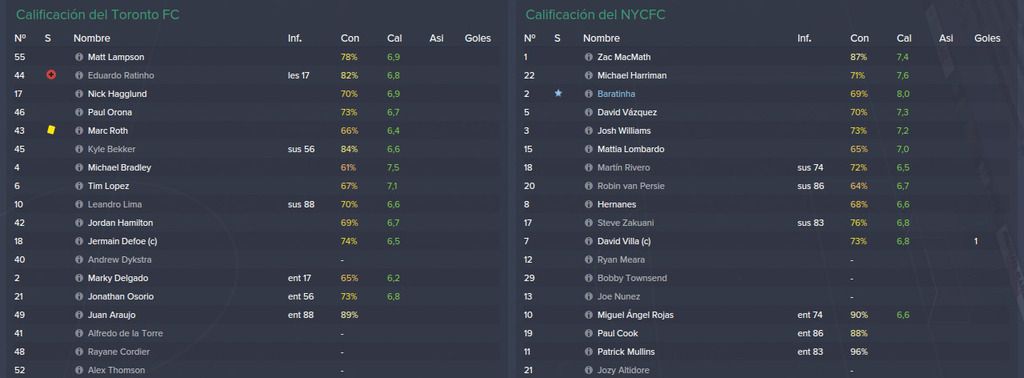
Task: Select Miguel Ángel Rojas in NYCFC list
Action: (635, 315)
